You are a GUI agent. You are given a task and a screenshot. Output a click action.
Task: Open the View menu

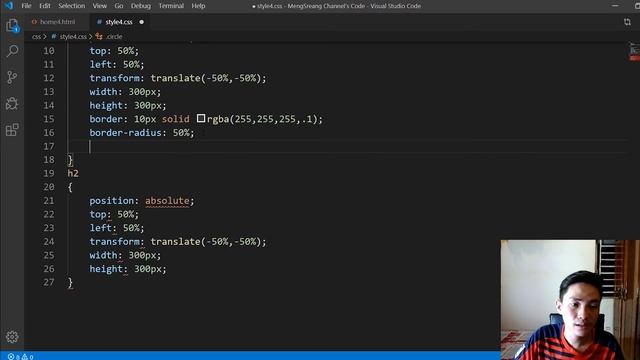coord(100,6)
